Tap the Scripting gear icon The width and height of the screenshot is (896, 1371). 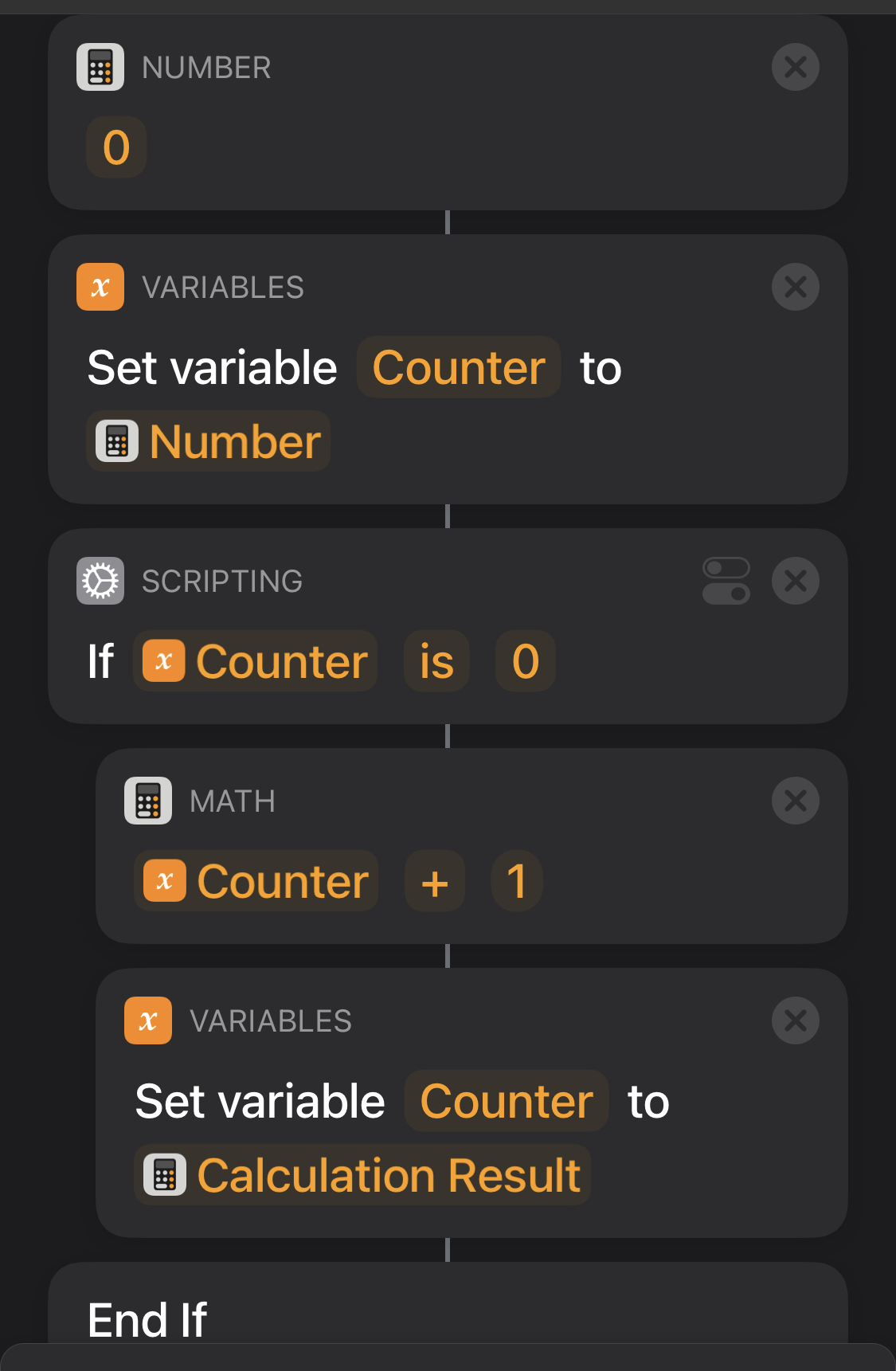pyautogui.click(x=100, y=582)
